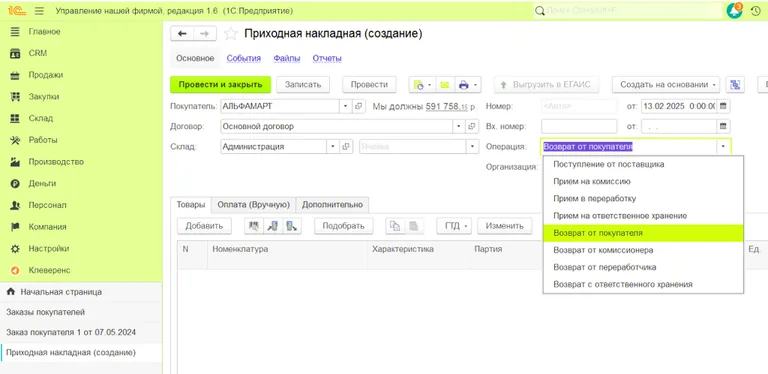Open calendar for incoming number date
Image resolution: width=768 pixels, height=374 pixels.
point(722,126)
